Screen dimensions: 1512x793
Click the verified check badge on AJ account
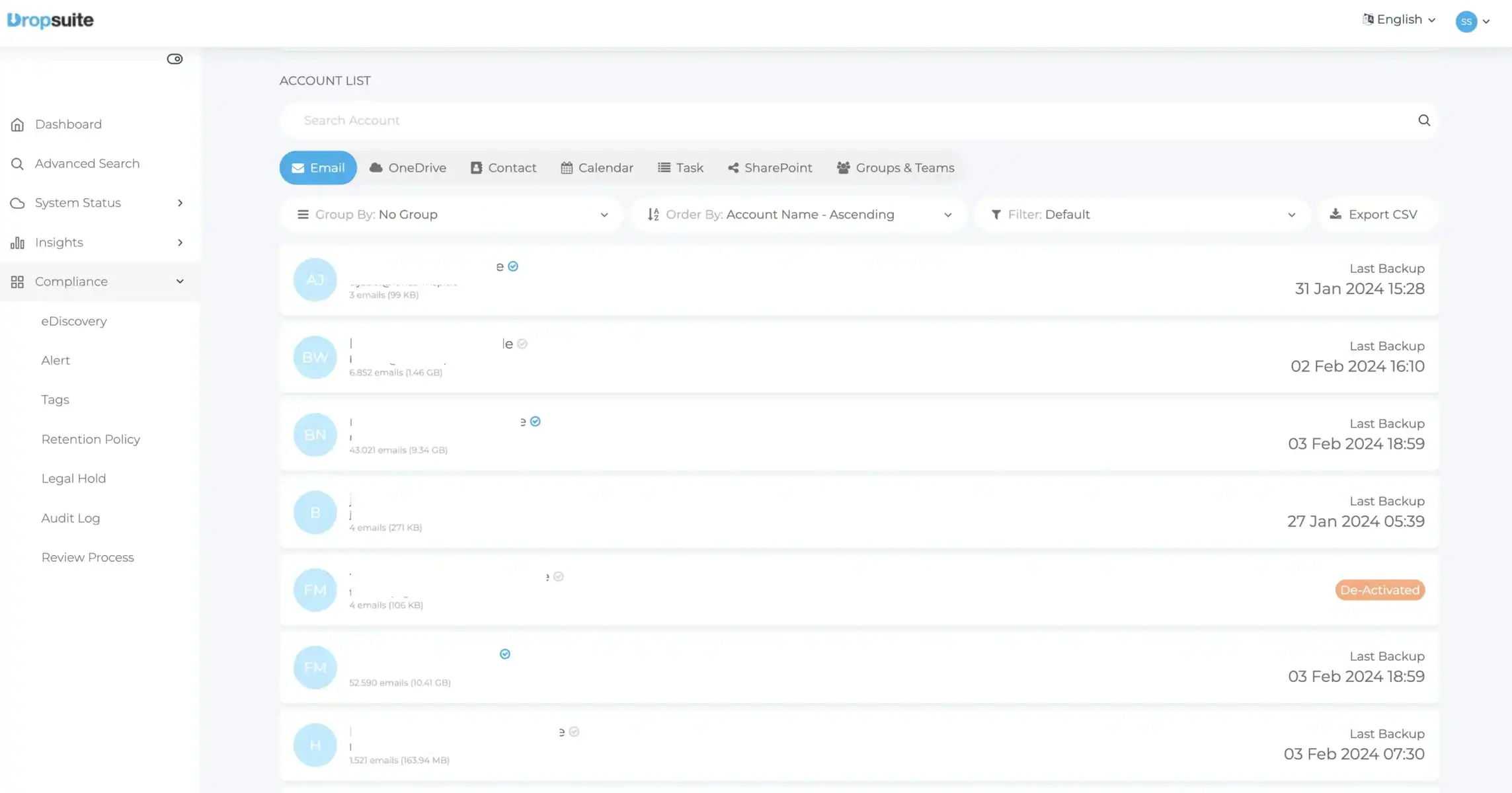[513, 266]
